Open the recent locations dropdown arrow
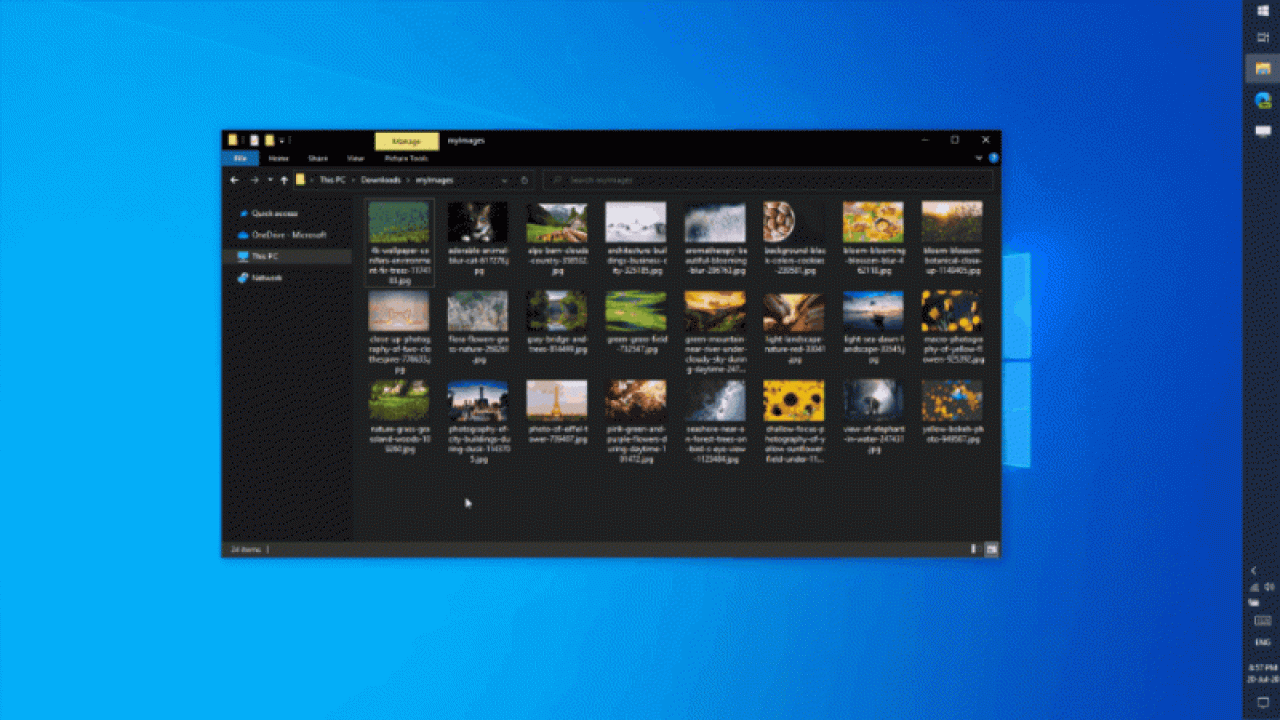 [x=269, y=180]
